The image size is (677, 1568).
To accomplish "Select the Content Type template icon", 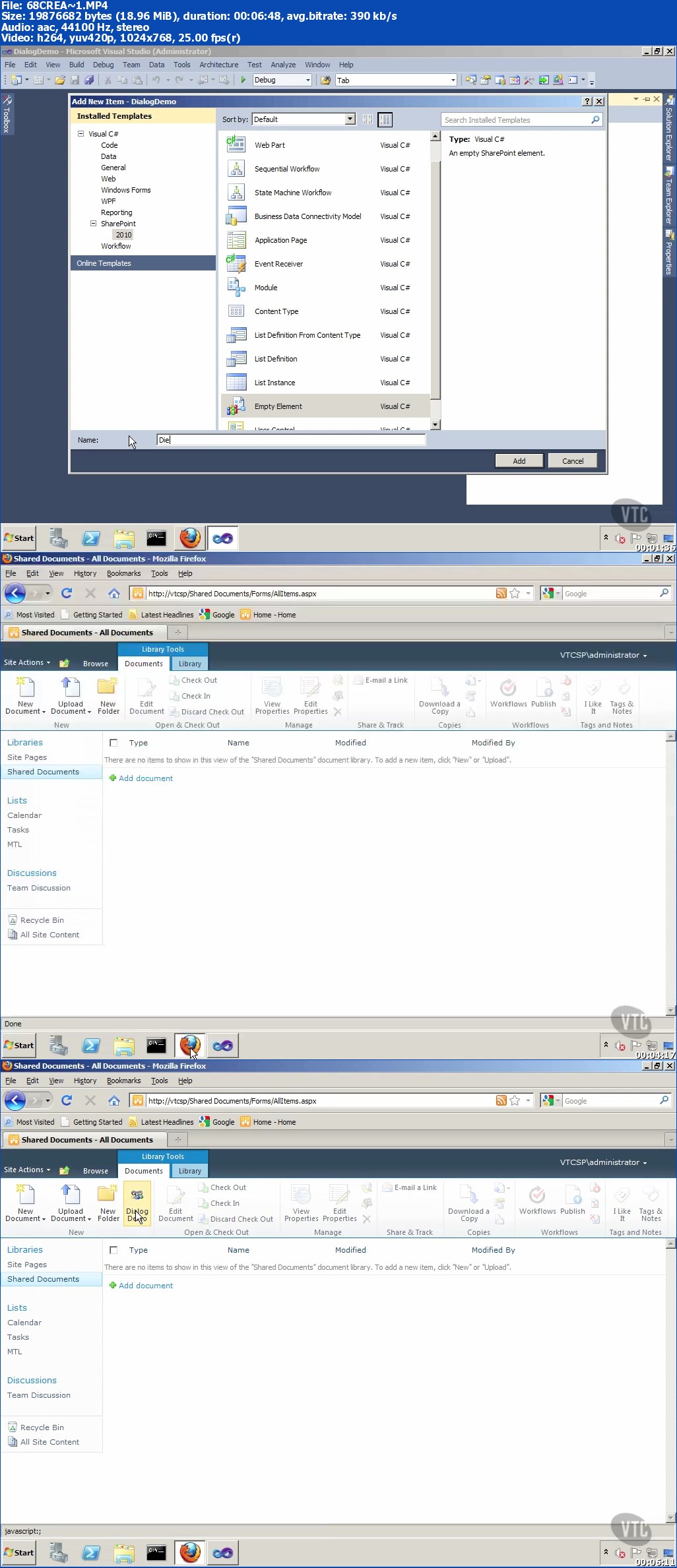I will point(236,311).
